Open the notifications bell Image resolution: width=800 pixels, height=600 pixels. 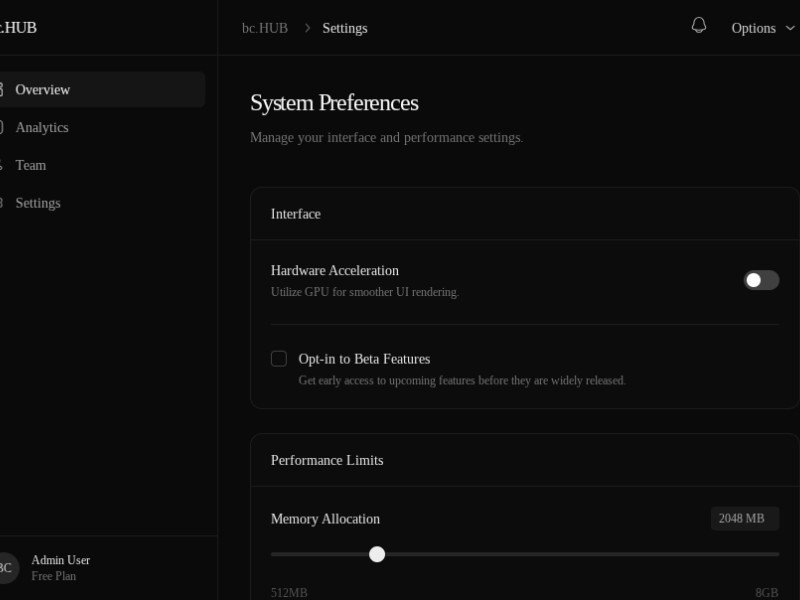click(x=699, y=26)
